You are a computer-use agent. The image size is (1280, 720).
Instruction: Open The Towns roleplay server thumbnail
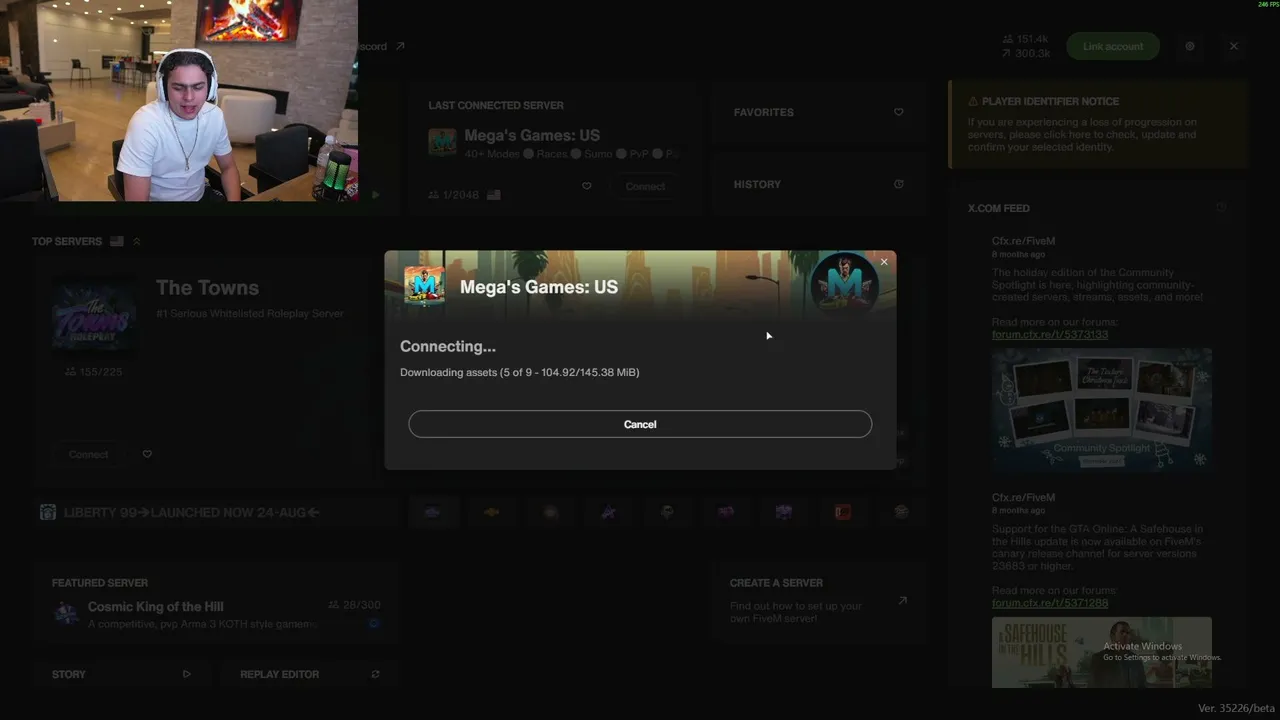coord(94,314)
